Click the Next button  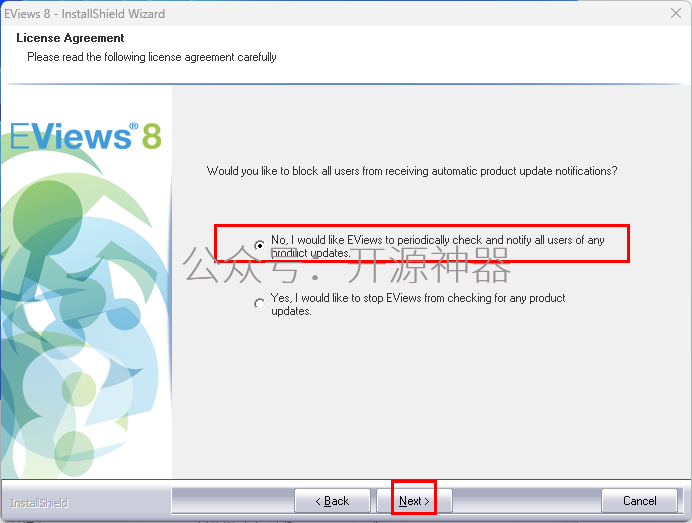(x=414, y=501)
